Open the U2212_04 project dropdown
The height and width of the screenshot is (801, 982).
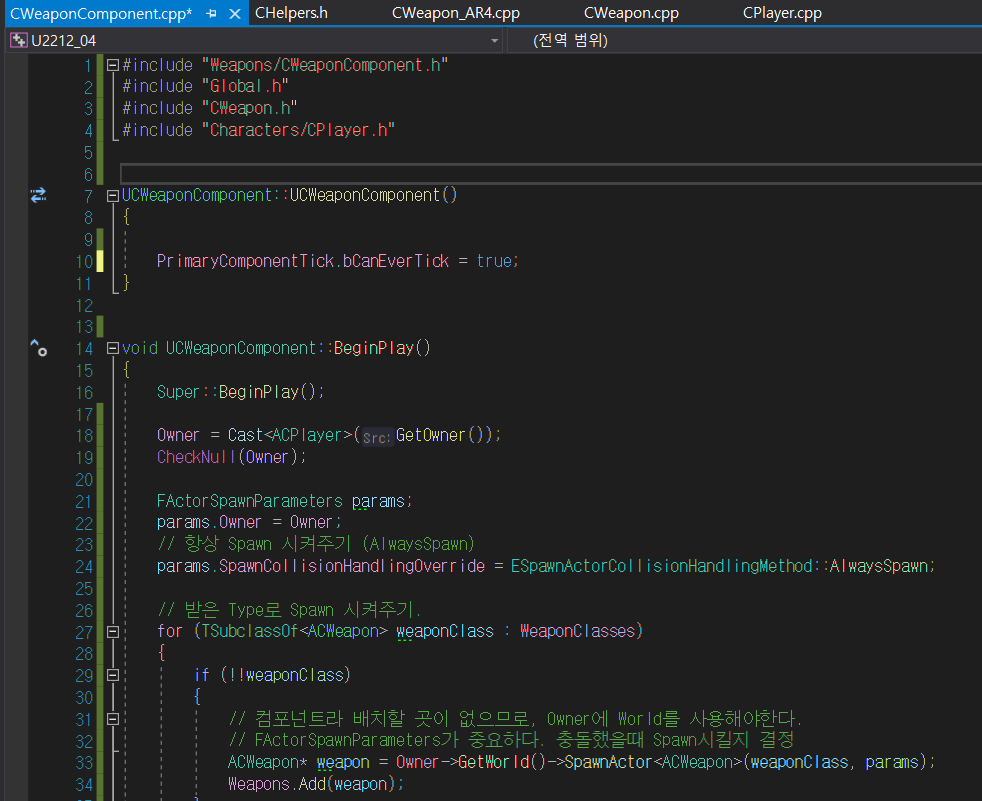click(495, 41)
